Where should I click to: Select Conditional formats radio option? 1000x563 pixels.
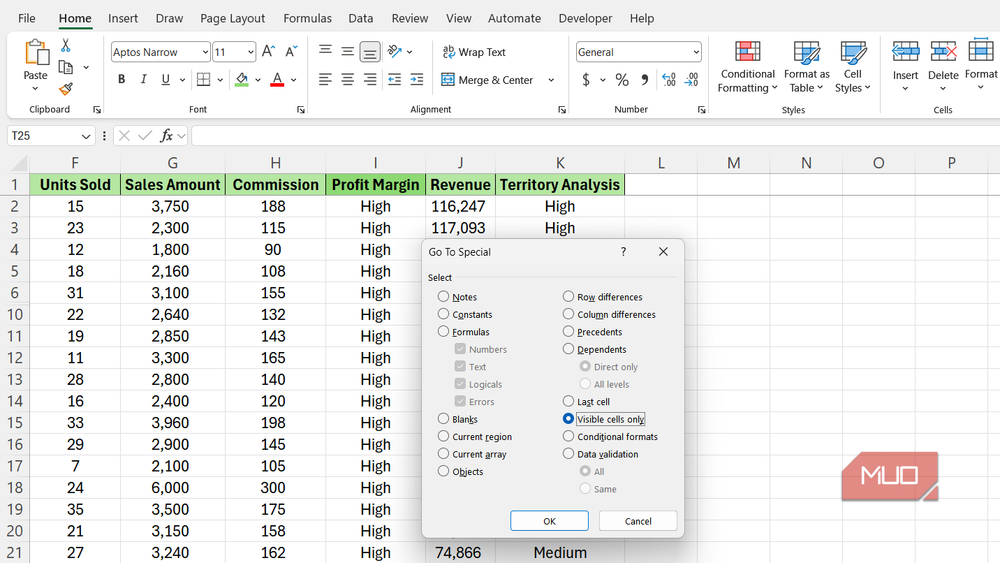pyautogui.click(x=568, y=436)
